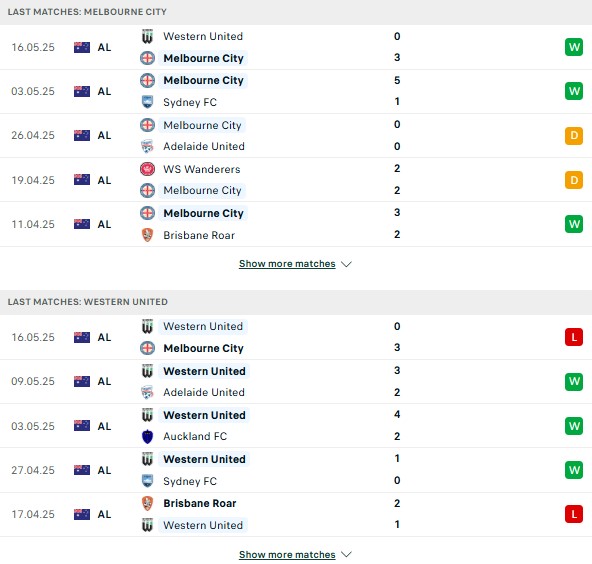Click Show more matches under Western United
The height and width of the screenshot is (564, 592).
[x=287, y=554]
